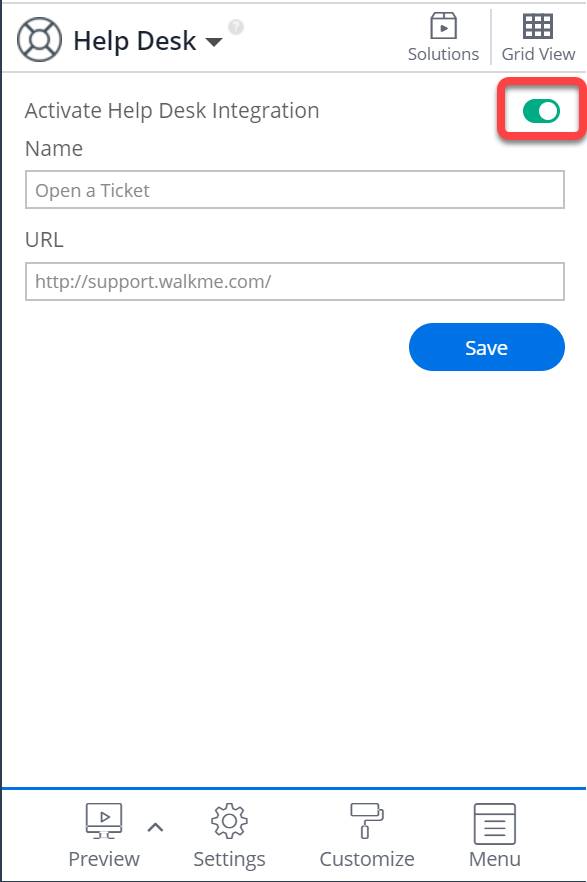Click the Name input field
The width and height of the screenshot is (587, 882).
tap(294, 190)
